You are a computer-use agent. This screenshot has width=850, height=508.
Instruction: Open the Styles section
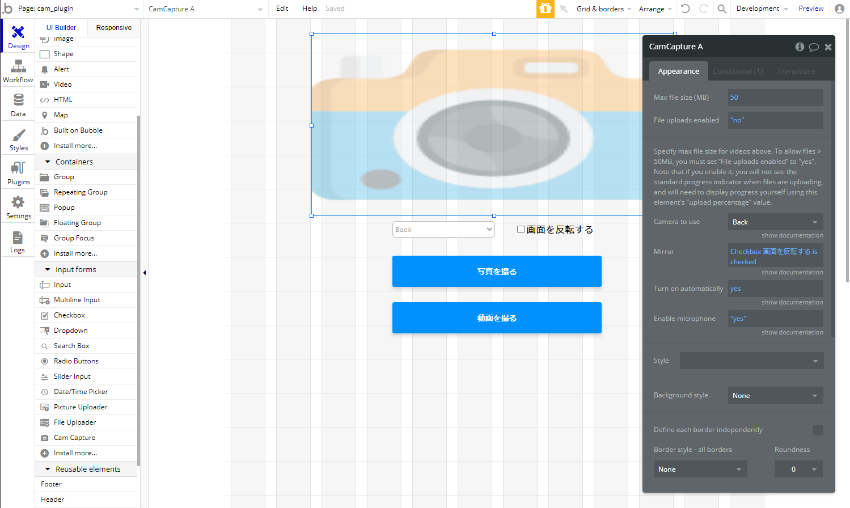point(18,139)
